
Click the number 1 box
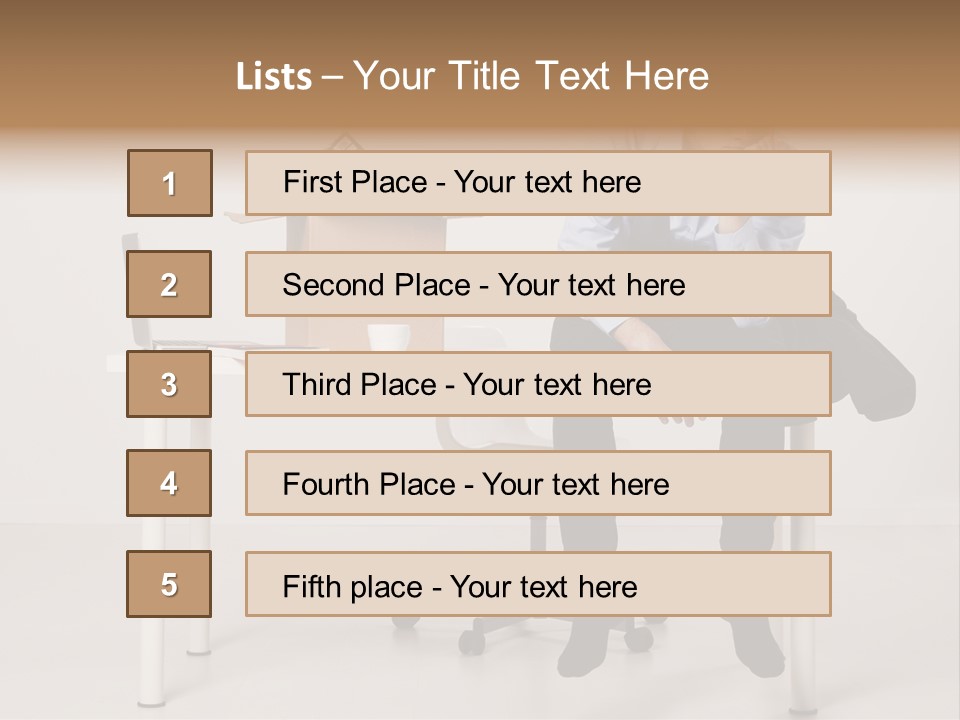point(170,183)
